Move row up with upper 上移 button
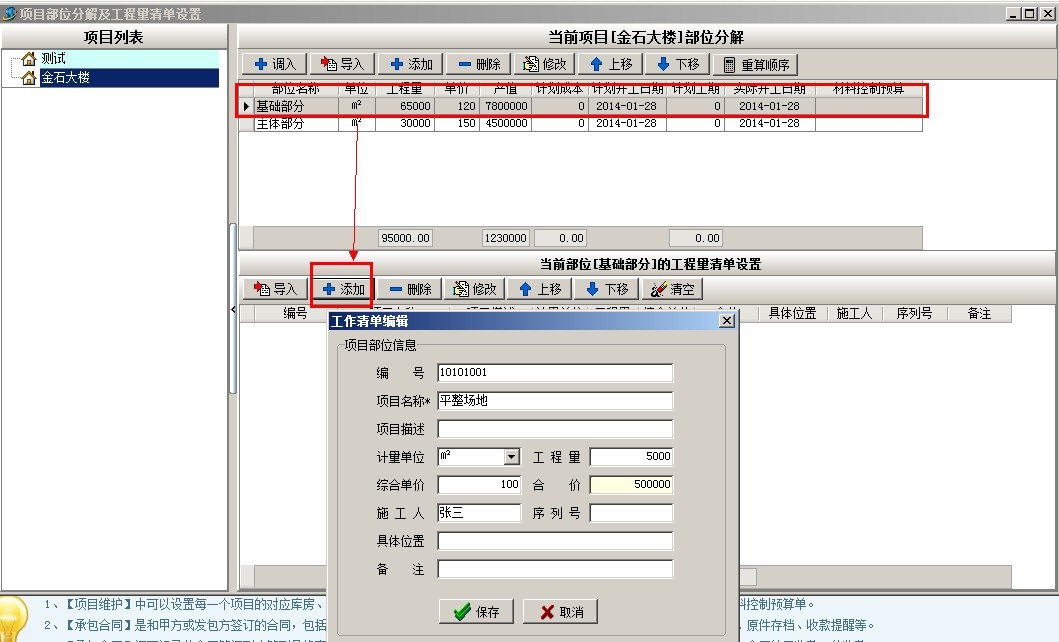1059x642 pixels. 611,64
